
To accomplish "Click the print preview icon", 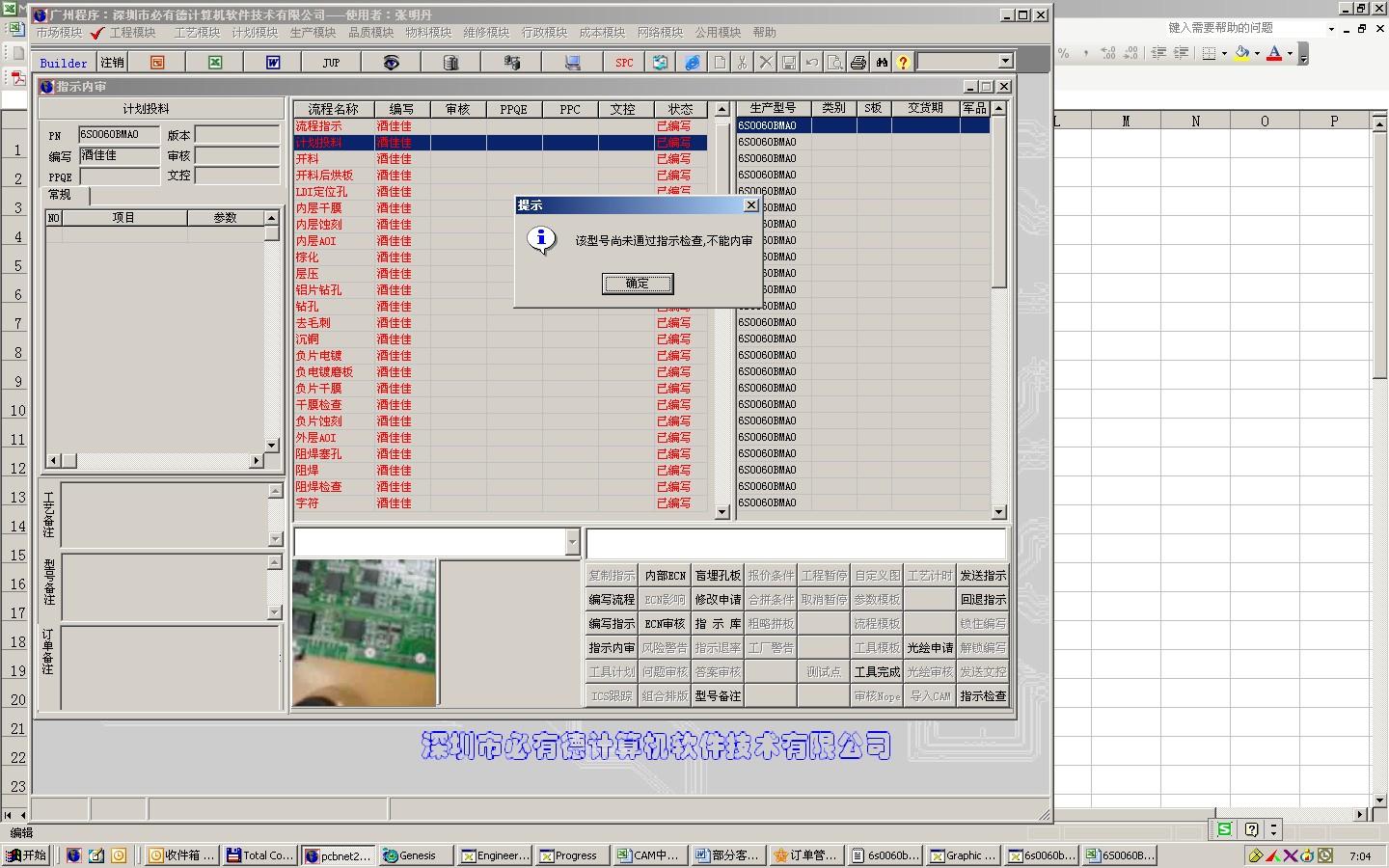I will [835, 63].
